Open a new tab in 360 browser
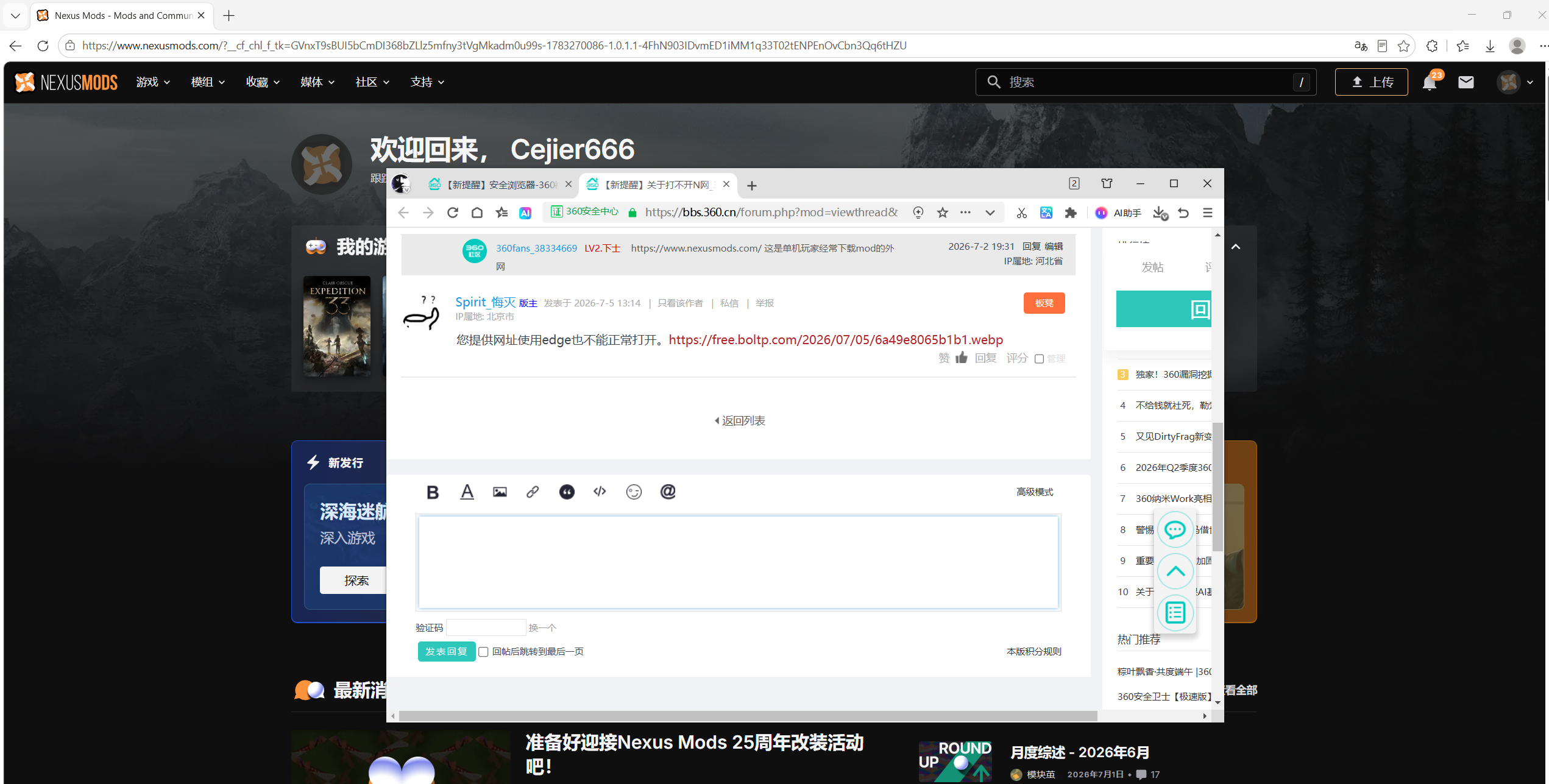 pyautogui.click(x=752, y=186)
